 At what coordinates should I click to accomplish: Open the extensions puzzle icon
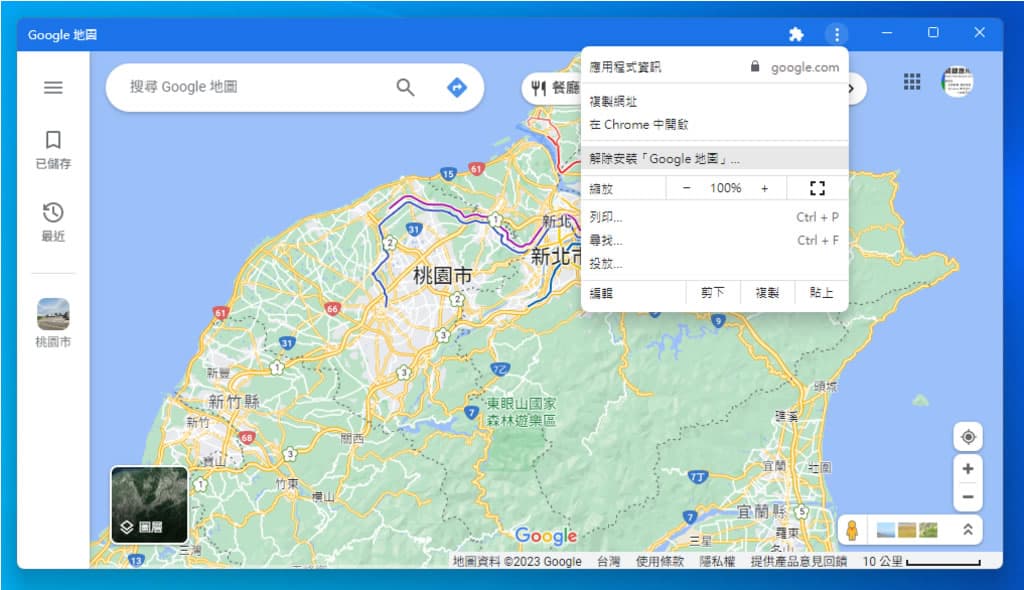(x=795, y=34)
